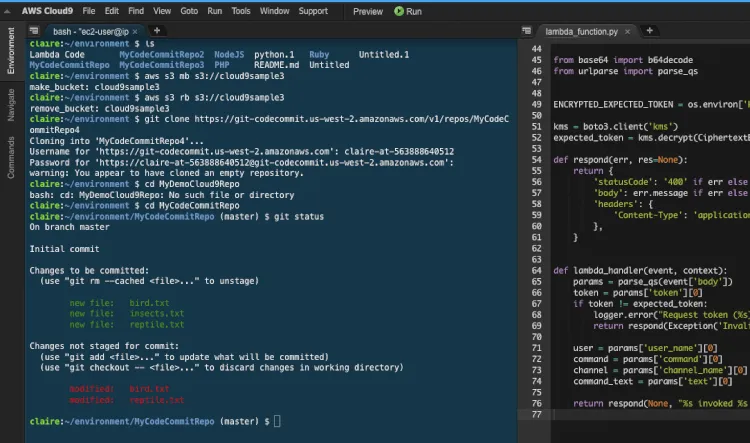Screen dimensions: 750x443
Task: Click 'if token != expected_token:' line
Action: (x=640, y=304)
